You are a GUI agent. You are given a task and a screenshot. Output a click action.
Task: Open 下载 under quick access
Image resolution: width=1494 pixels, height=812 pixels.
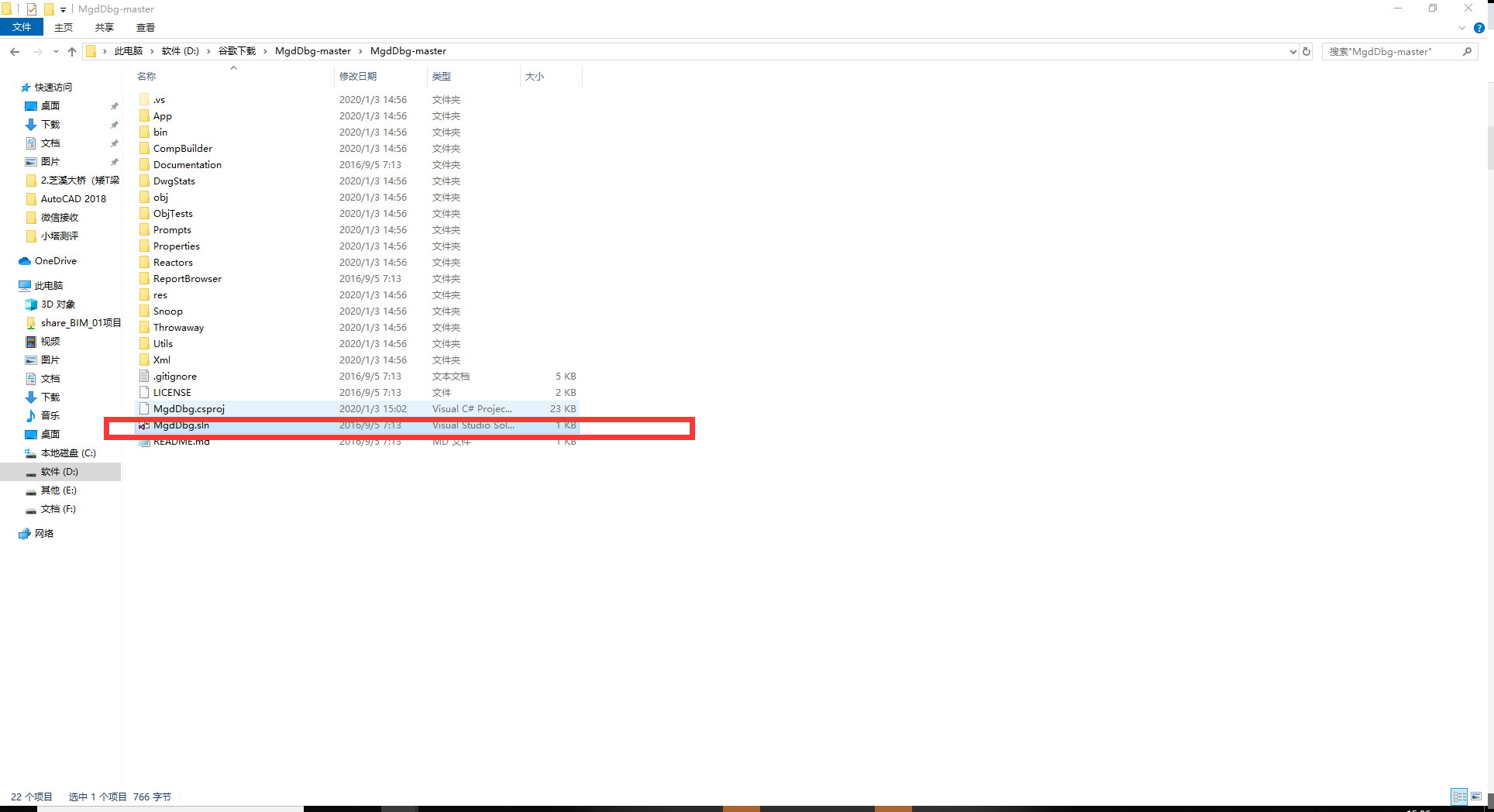point(50,125)
